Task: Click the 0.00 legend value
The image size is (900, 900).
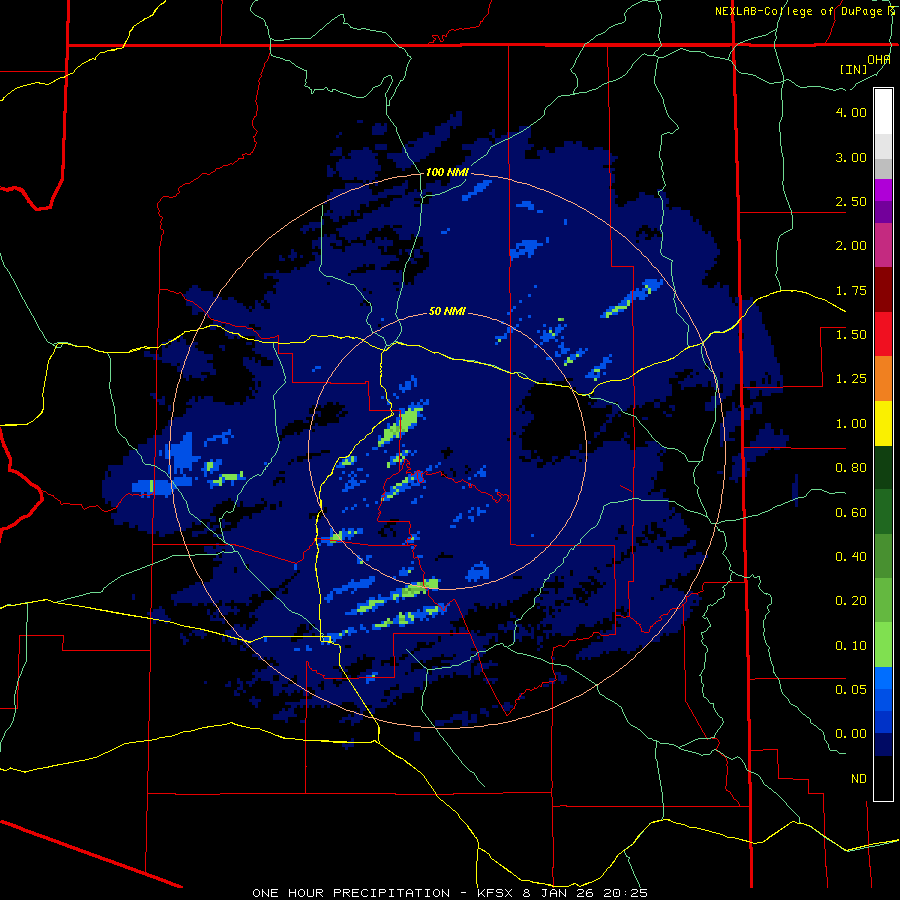Action: 851,734
